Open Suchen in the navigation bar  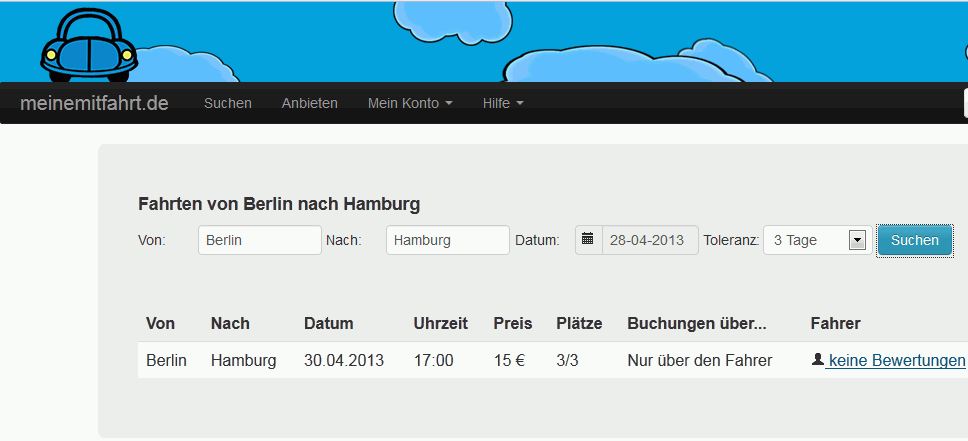(227, 103)
